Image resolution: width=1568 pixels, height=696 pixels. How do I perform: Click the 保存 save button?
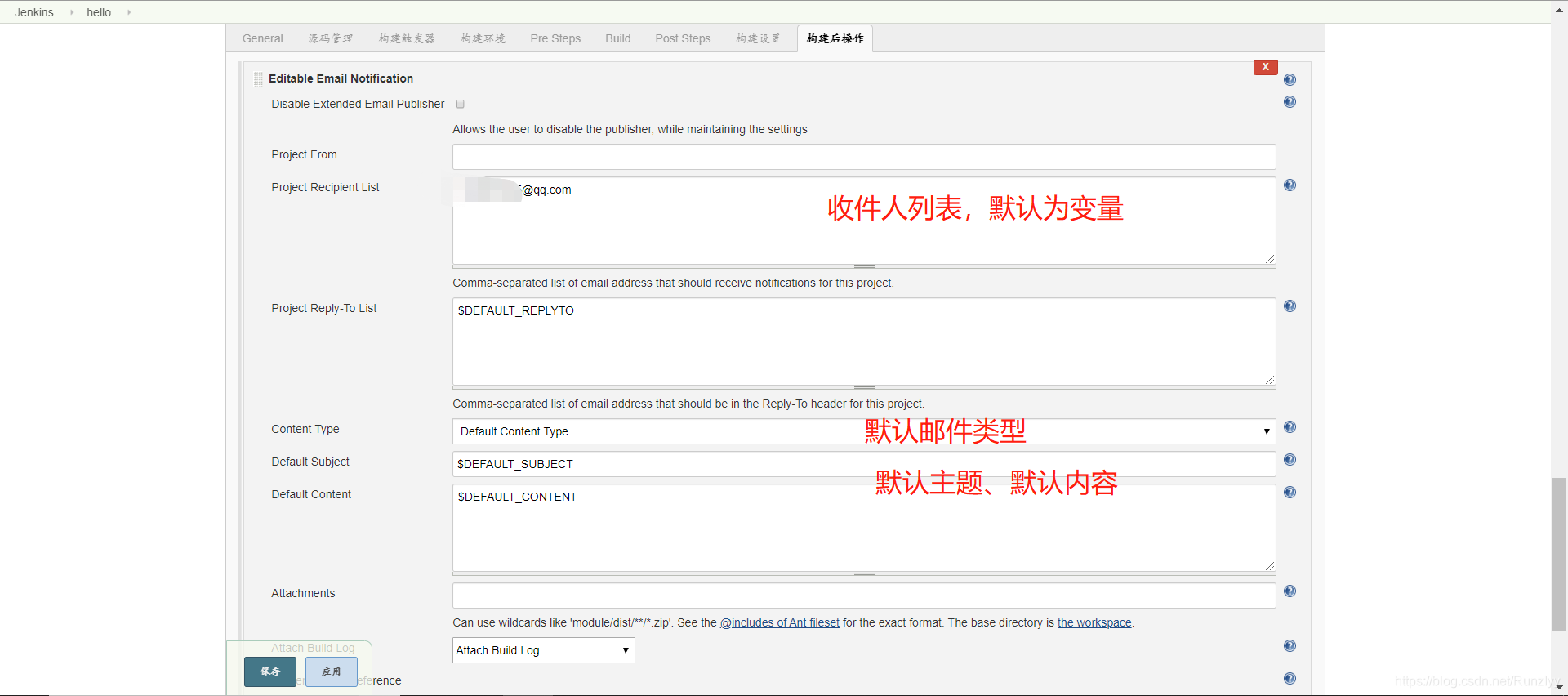coord(270,671)
